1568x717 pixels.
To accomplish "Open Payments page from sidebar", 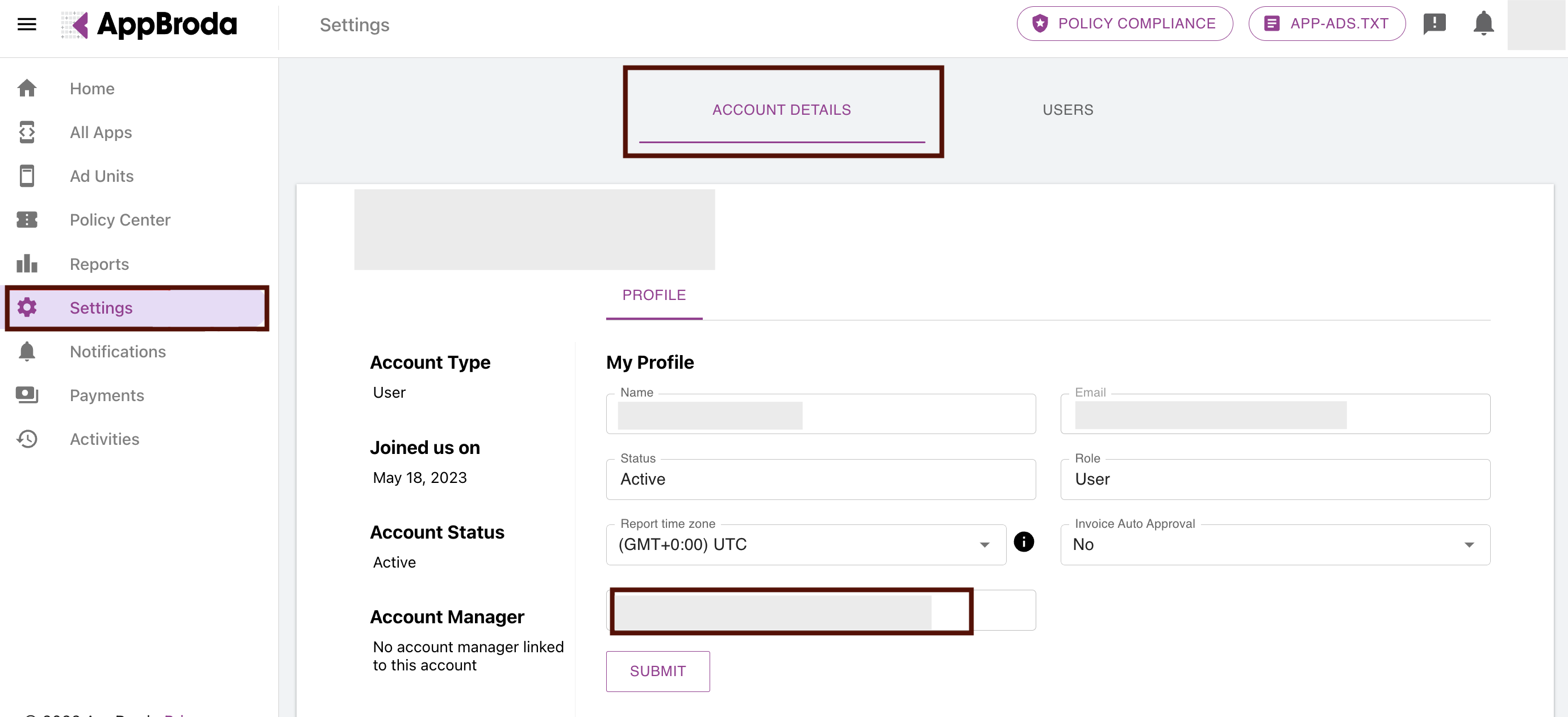I will pos(107,395).
